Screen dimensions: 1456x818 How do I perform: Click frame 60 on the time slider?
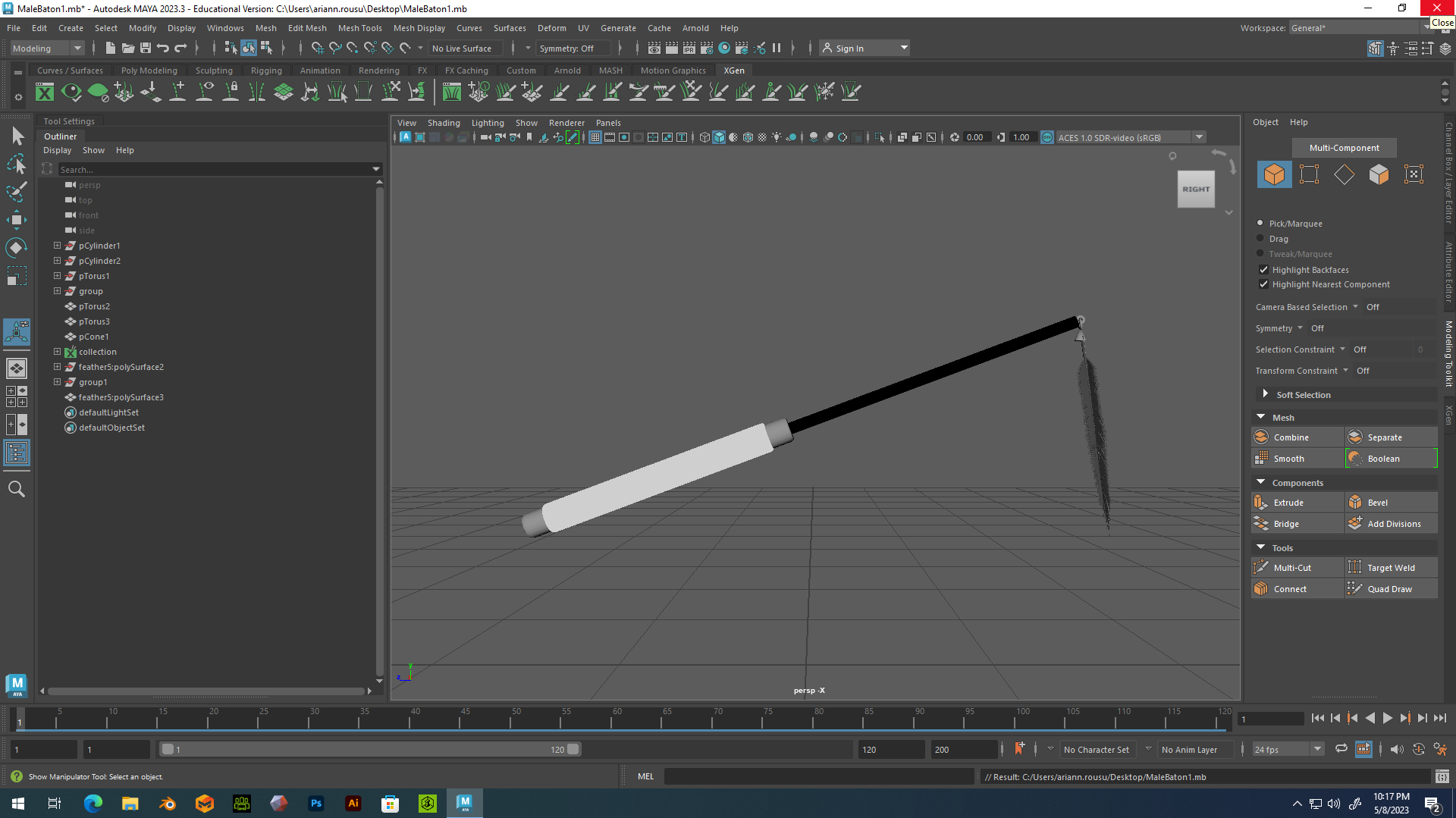click(x=613, y=719)
